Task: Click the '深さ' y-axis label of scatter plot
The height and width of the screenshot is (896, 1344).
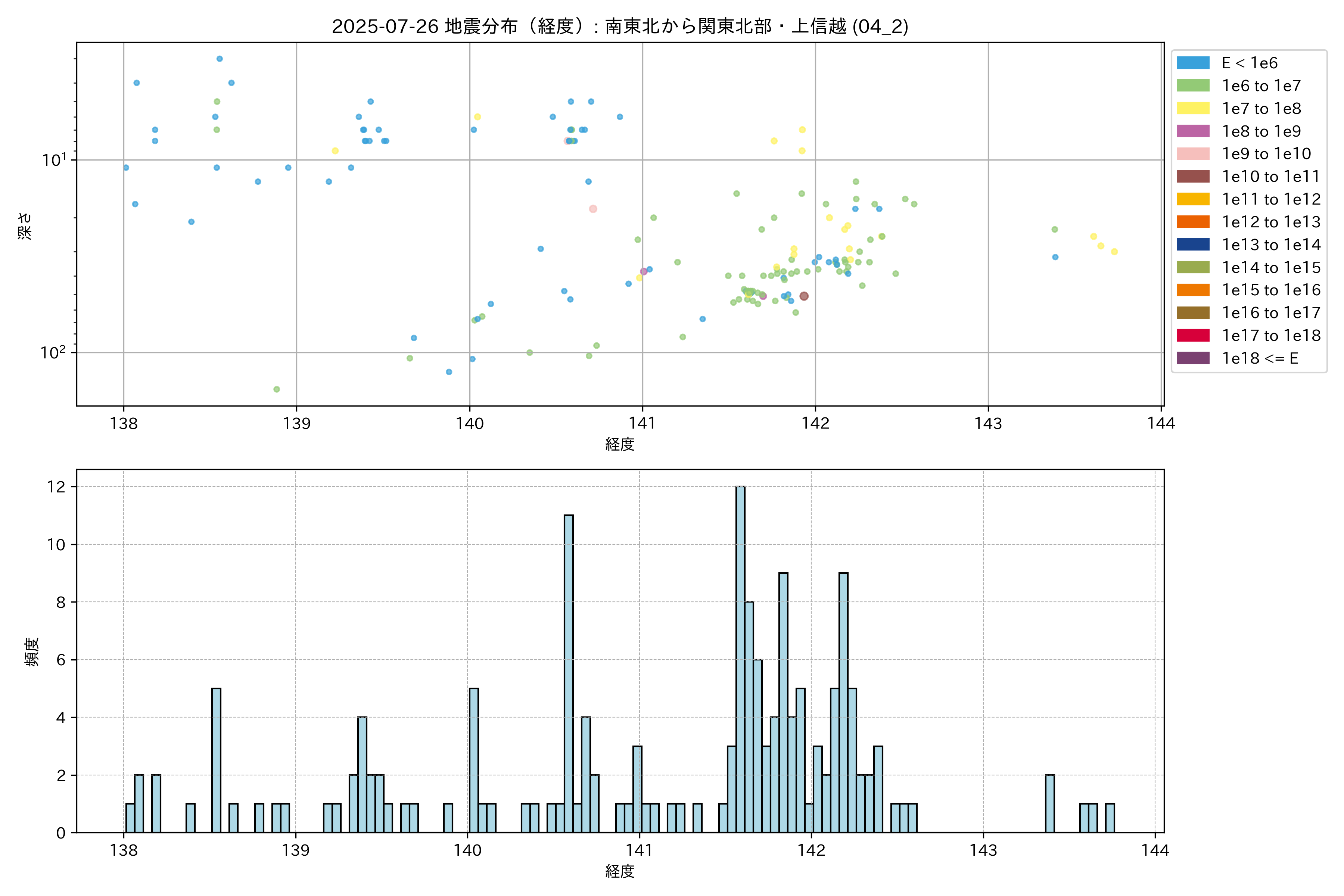Action: coord(25,226)
